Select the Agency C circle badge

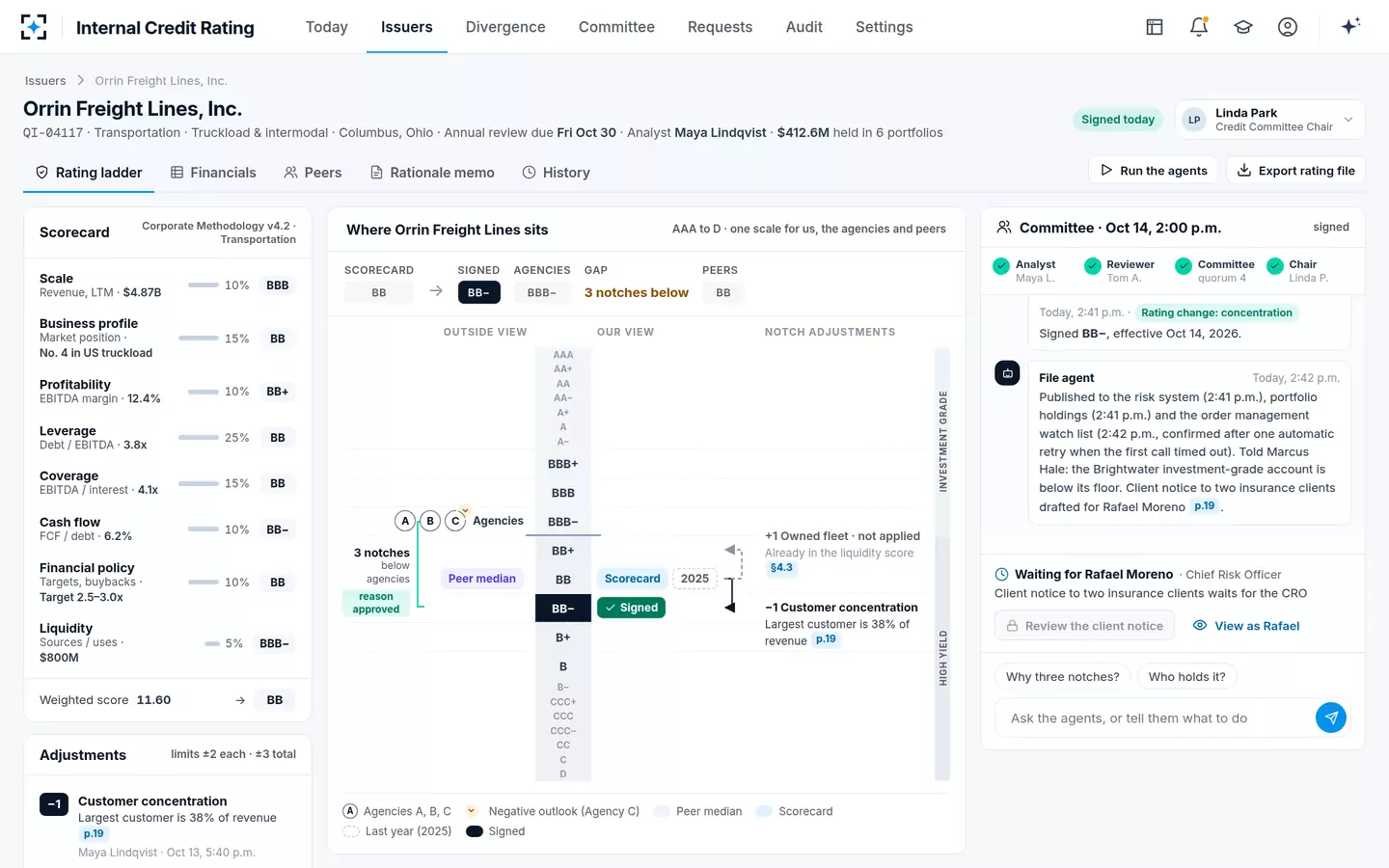(455, 521)
